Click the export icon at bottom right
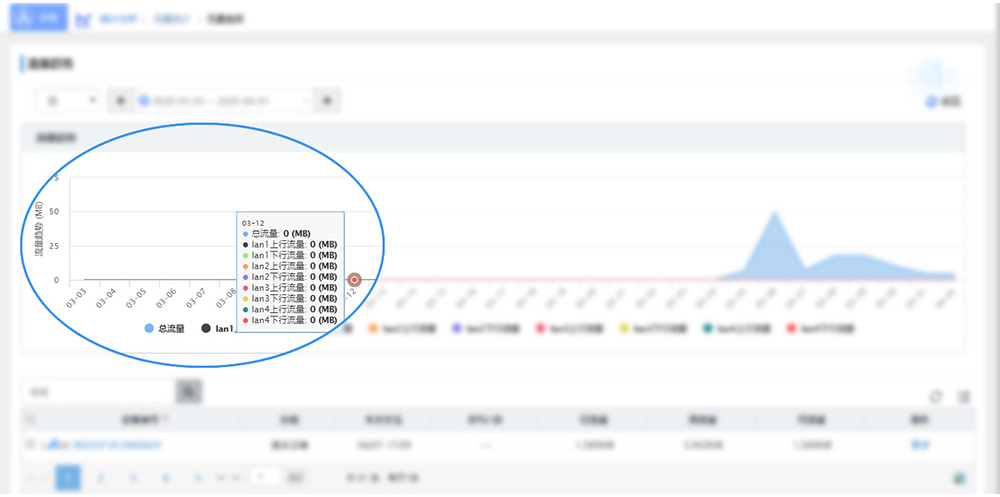Screen dimensions: 1000x497 tap(961, 478)
